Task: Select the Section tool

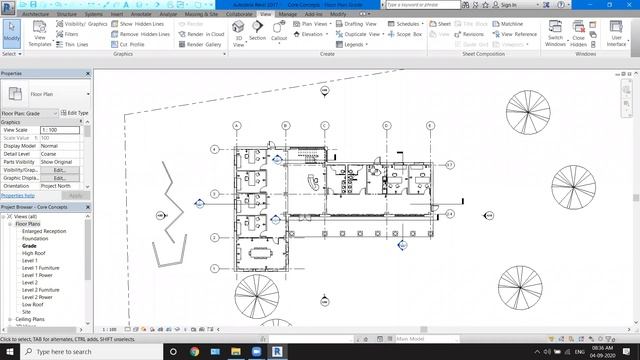Action: [x=257, y=31]
